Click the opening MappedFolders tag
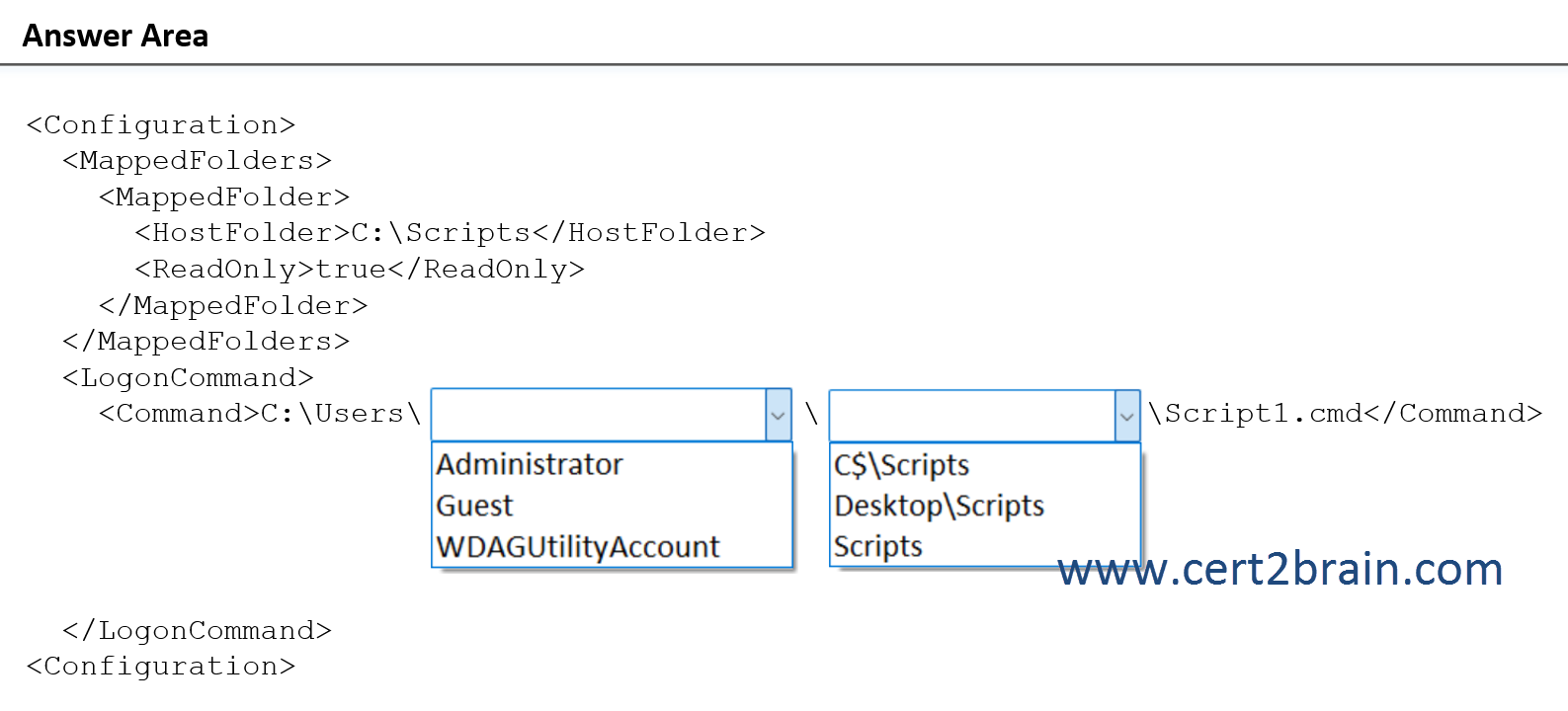The image size is (1568, 711). 197,161
